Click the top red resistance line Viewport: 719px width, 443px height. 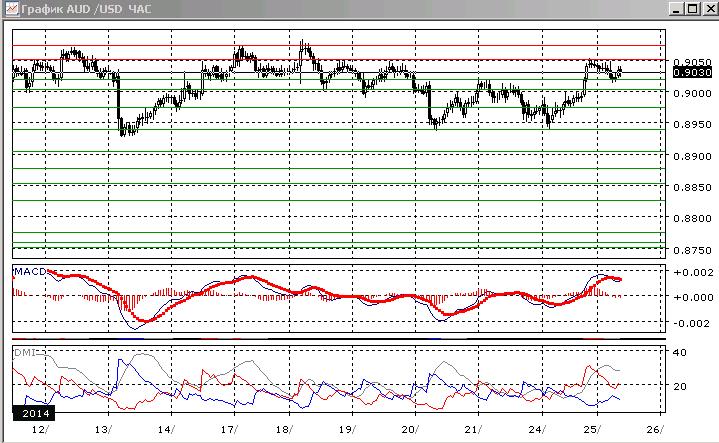point(339,46)
